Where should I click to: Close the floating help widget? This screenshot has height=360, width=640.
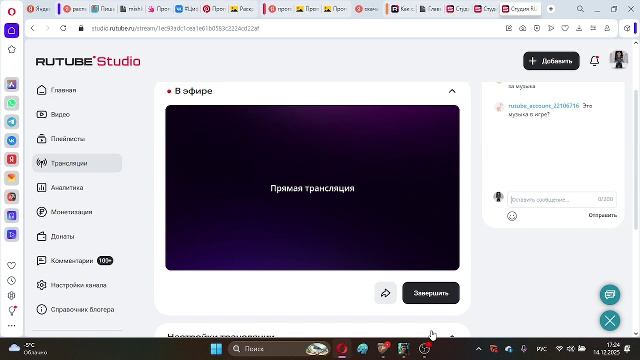(x=610, y=321)
